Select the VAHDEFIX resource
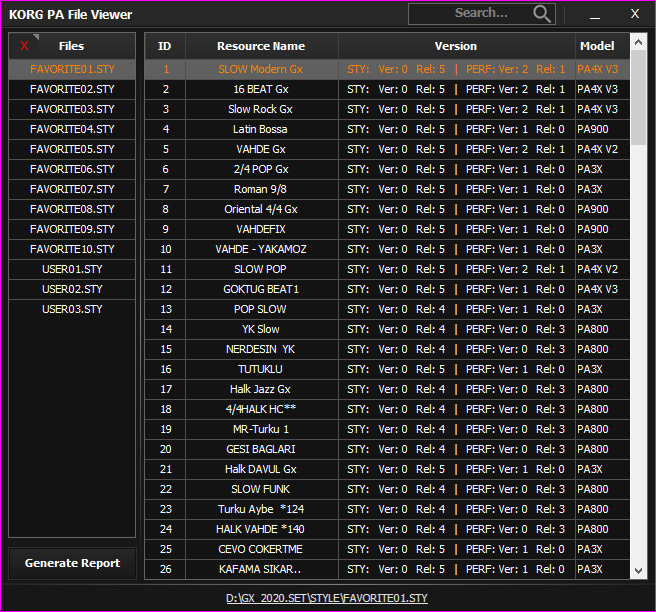 (261, 229)
